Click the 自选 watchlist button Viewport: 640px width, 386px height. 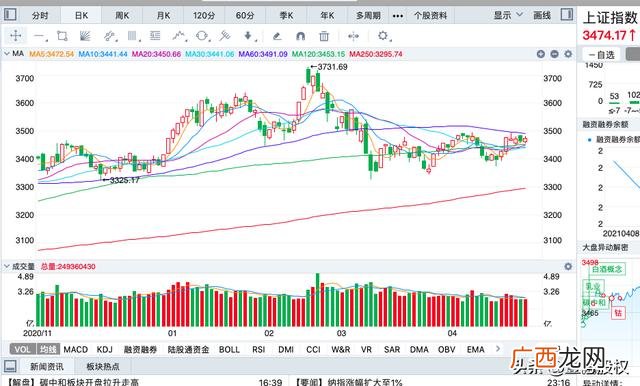(602, 55)
